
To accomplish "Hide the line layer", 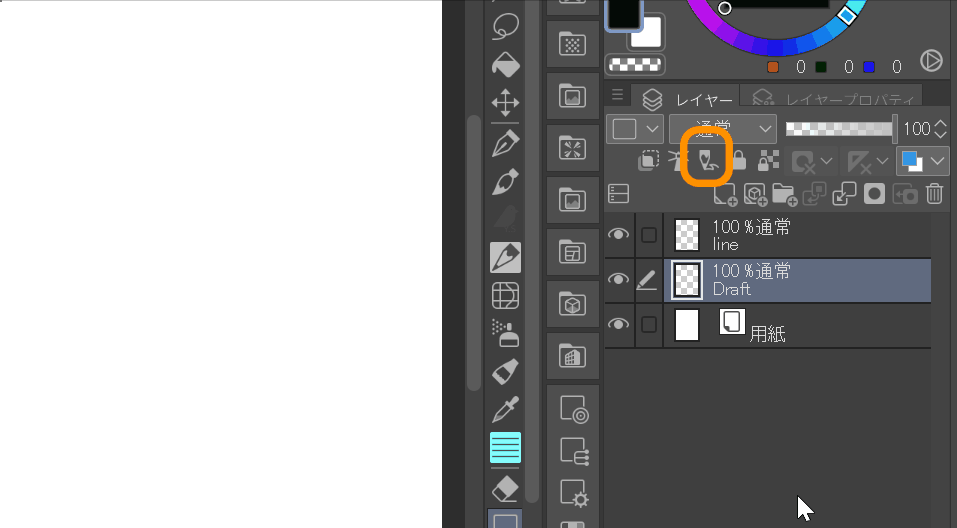I will click(x=618, y=234).
